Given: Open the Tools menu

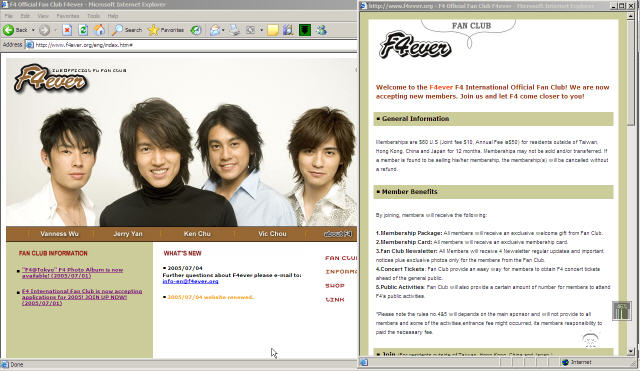Looking at the screenshot, I should 93,16.
